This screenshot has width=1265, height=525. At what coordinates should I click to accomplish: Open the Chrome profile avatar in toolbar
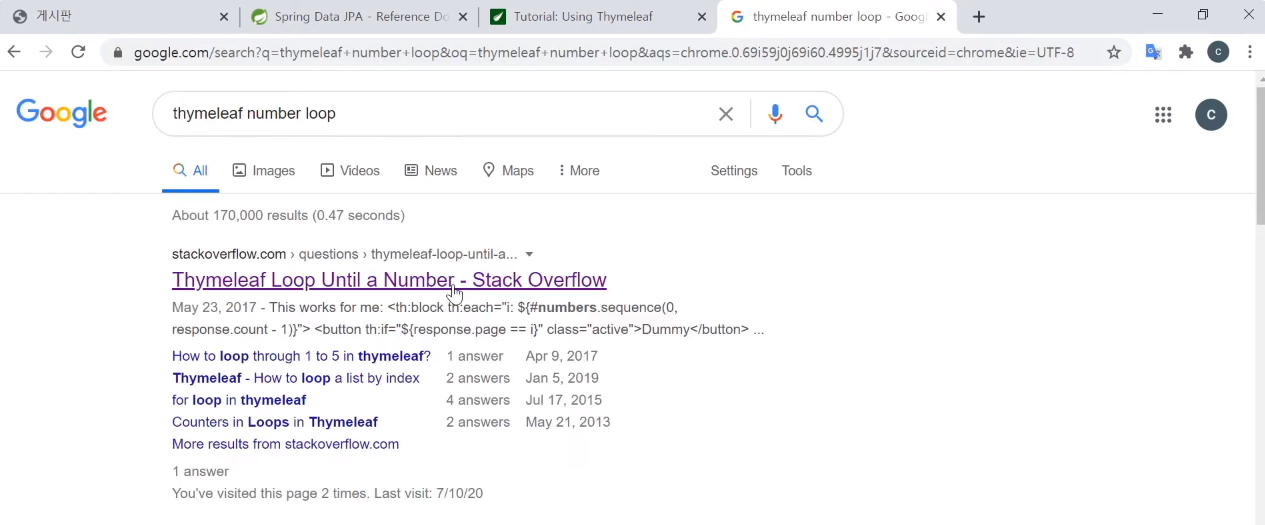point(1218,52)
